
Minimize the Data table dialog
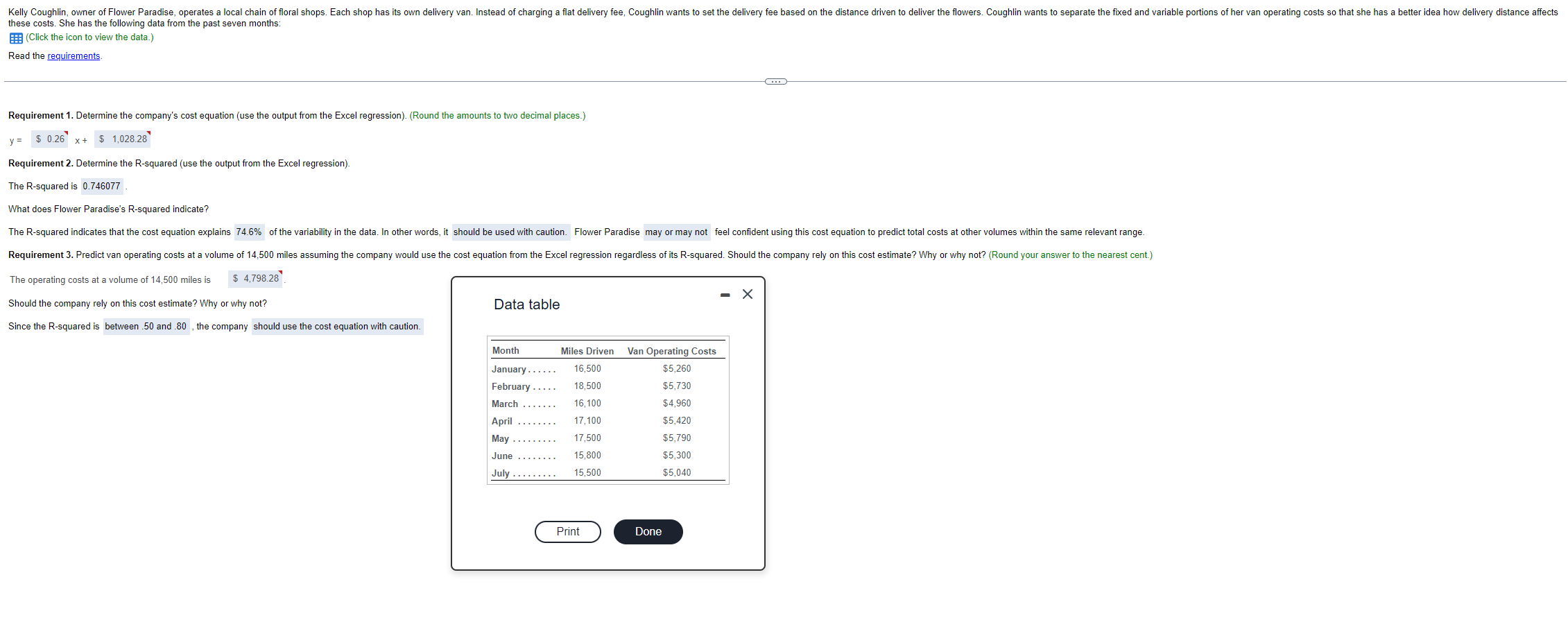(x=725, y=295)
